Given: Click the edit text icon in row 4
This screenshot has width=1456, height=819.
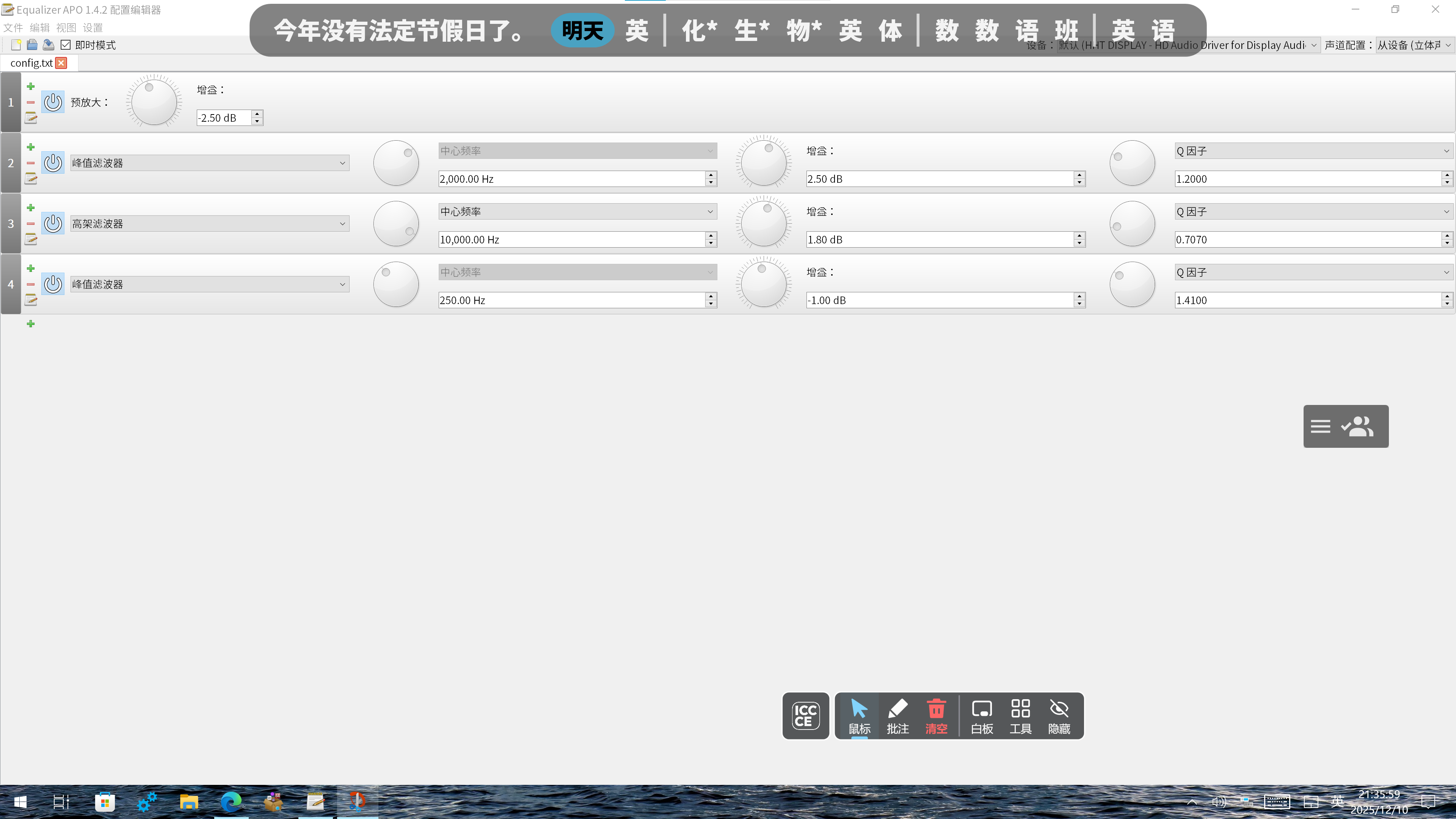Looking at the screenshot, I should (30, 300).
